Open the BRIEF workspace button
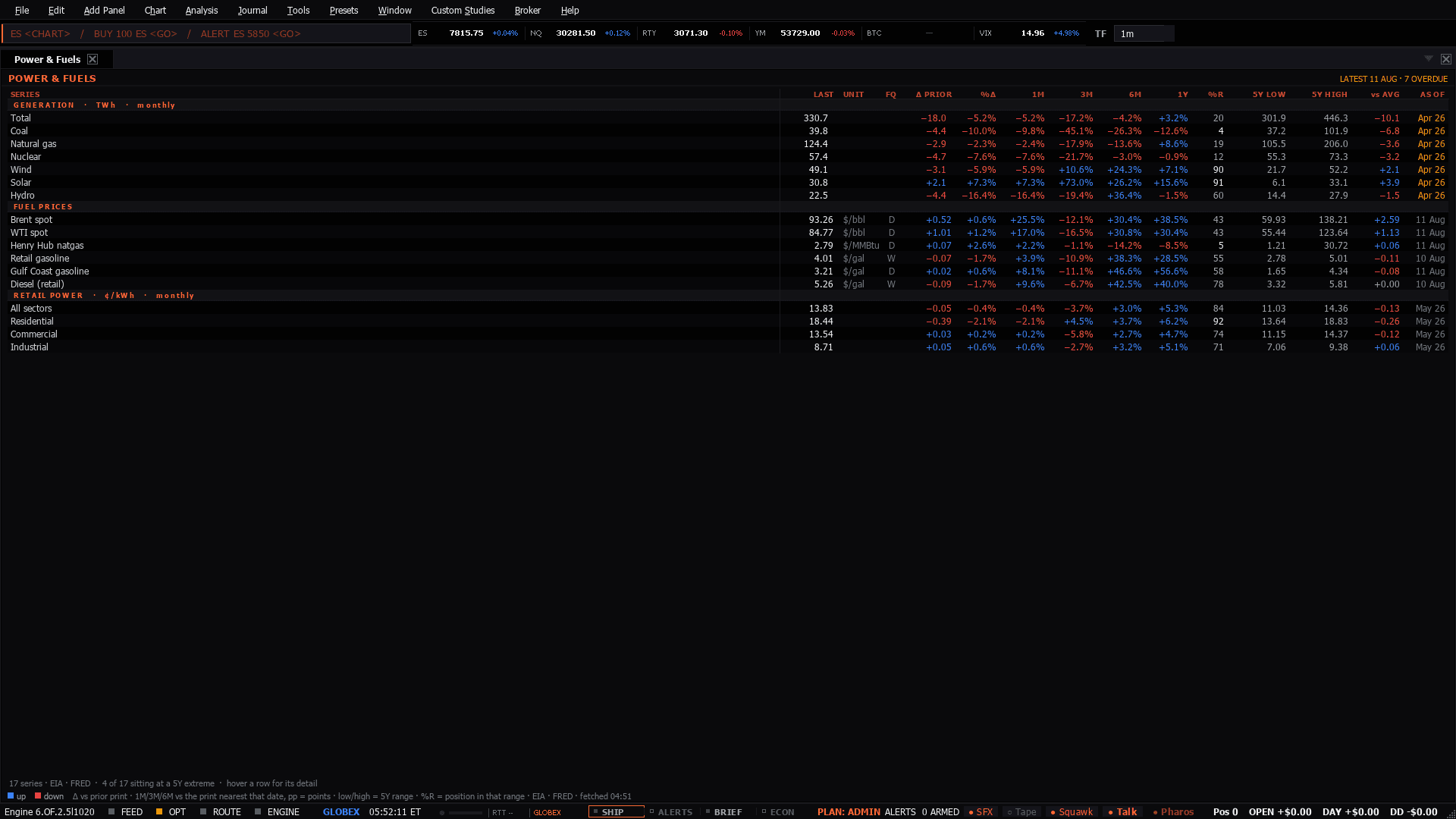Image resolution: width=1456 pixels, height=819 pixels. click(724, 811)
